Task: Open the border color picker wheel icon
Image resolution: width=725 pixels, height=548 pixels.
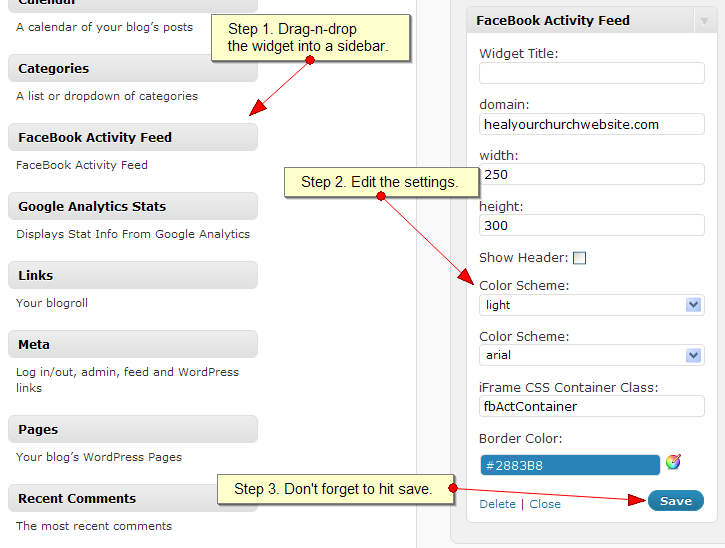Action: coord(673,462)
